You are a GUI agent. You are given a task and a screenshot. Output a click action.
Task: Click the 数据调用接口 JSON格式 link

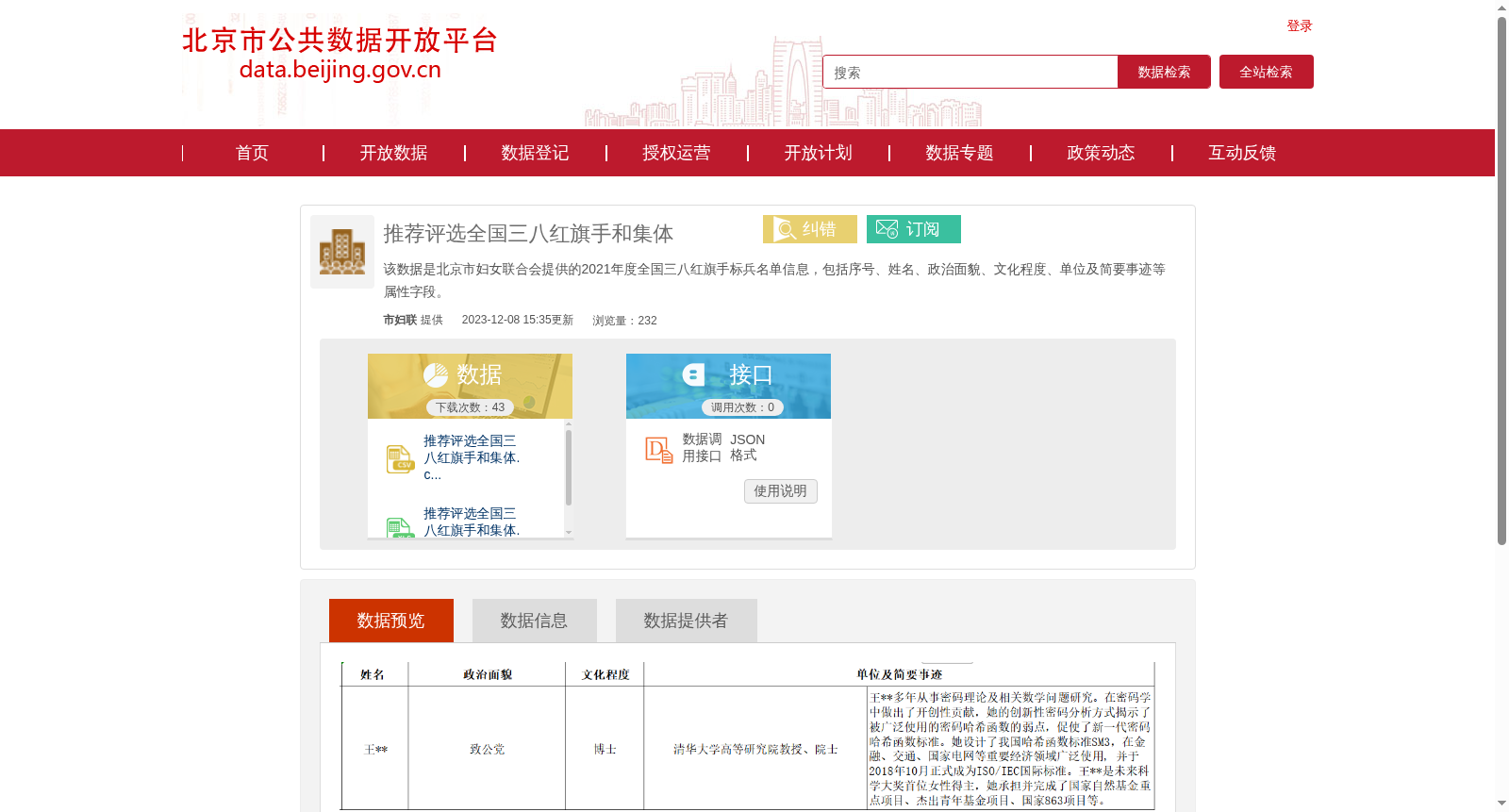click(723, 448)
